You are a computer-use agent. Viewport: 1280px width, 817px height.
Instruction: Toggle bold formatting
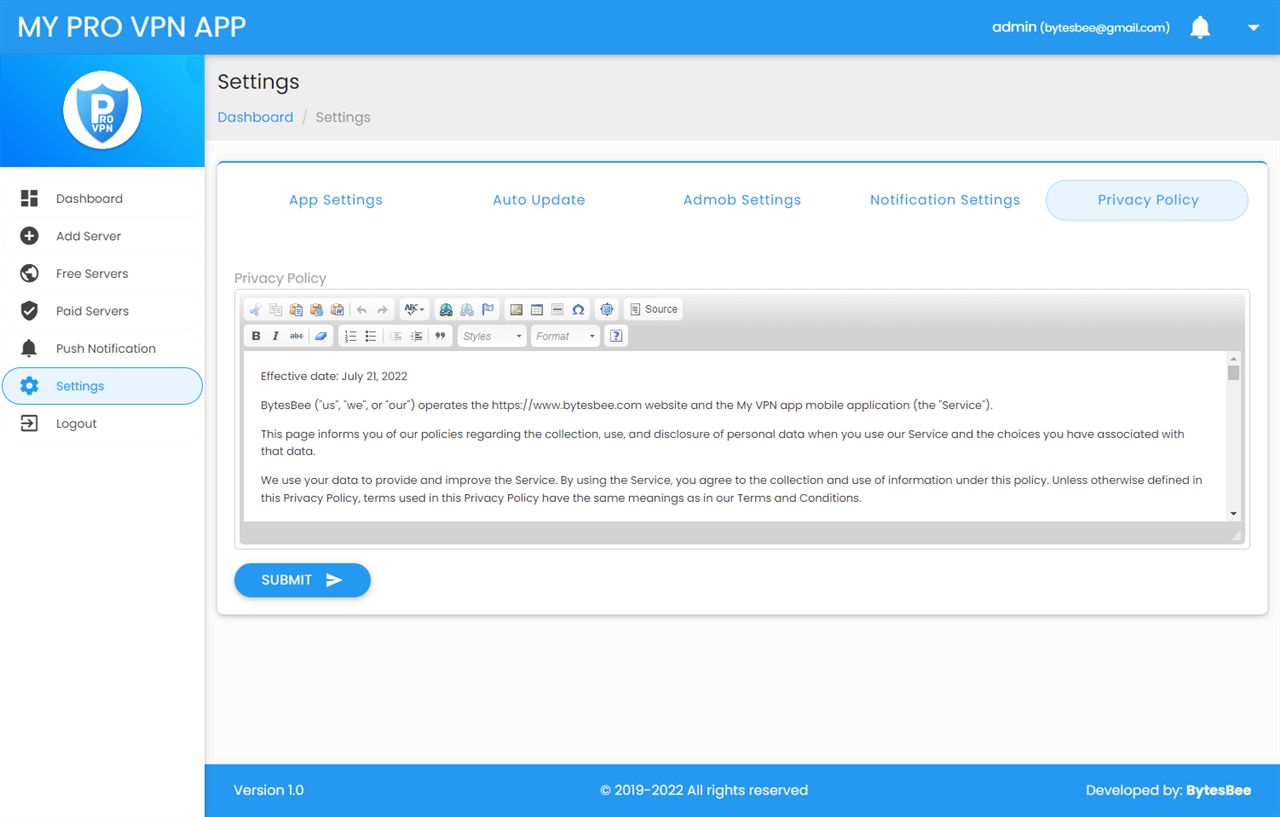256,337
